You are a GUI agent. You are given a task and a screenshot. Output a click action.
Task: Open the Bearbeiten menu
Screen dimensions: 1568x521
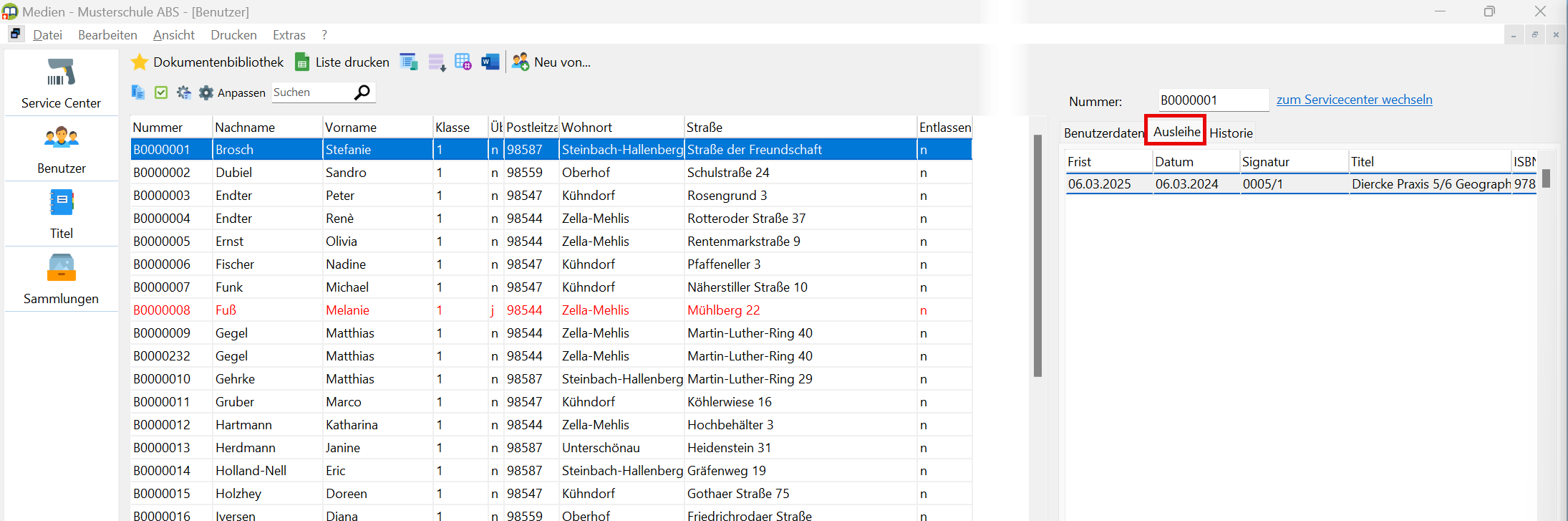(x=107, y=34)
